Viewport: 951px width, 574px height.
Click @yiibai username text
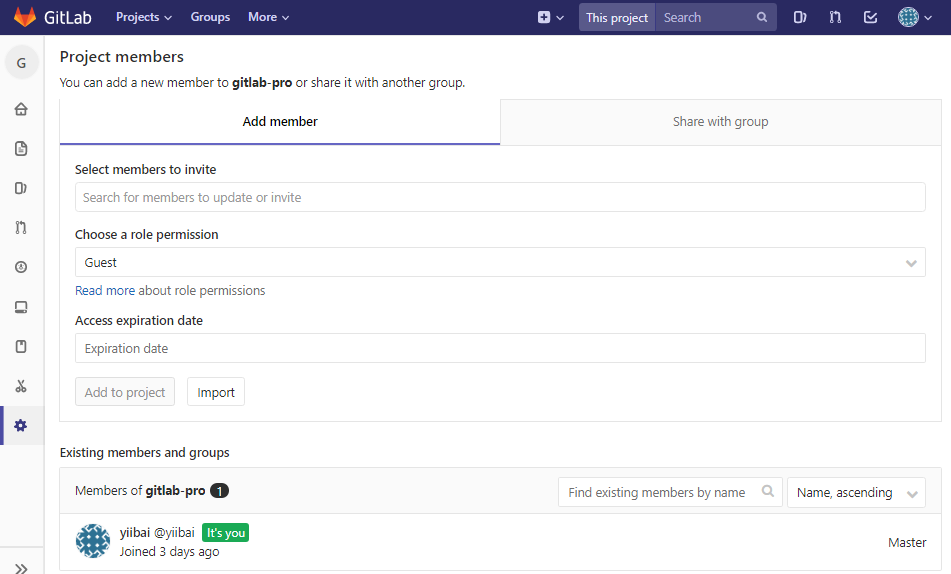point(174,533)
